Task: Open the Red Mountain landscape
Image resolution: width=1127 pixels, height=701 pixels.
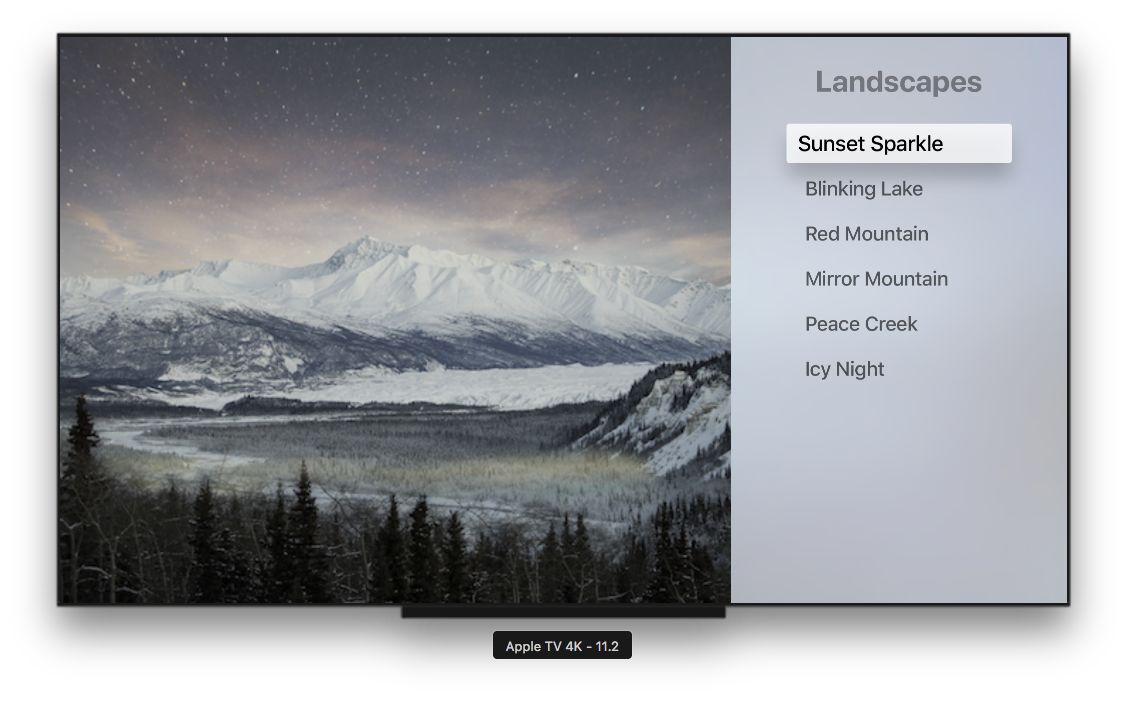Action: coord(866,234)
